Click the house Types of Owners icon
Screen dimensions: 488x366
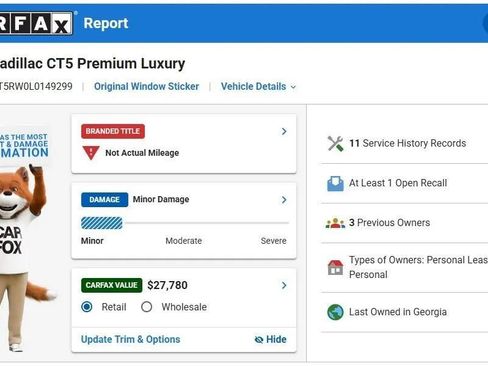tap(335, 267)
